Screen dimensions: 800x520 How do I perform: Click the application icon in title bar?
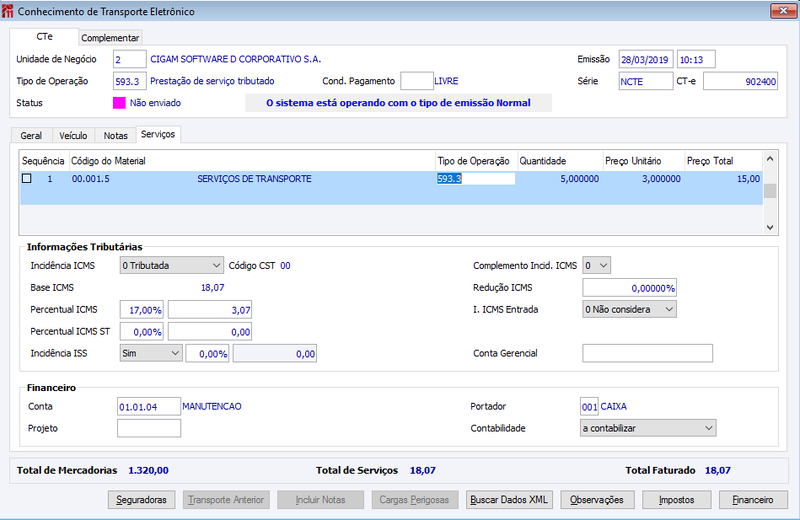(8, 11)
